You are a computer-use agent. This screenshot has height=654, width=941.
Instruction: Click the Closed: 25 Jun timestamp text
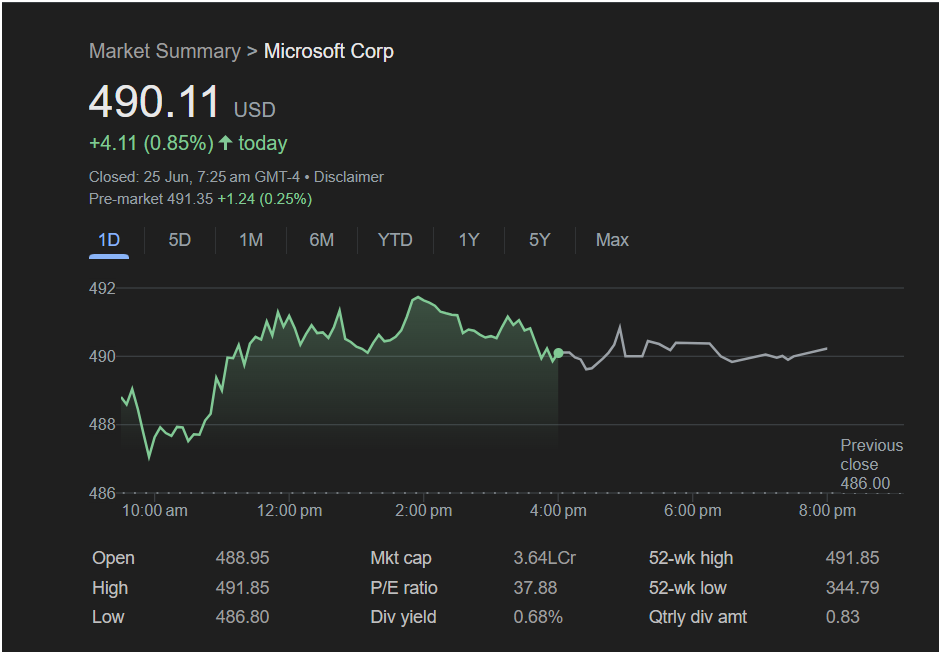pyautogui.click(x=194, y=177)
